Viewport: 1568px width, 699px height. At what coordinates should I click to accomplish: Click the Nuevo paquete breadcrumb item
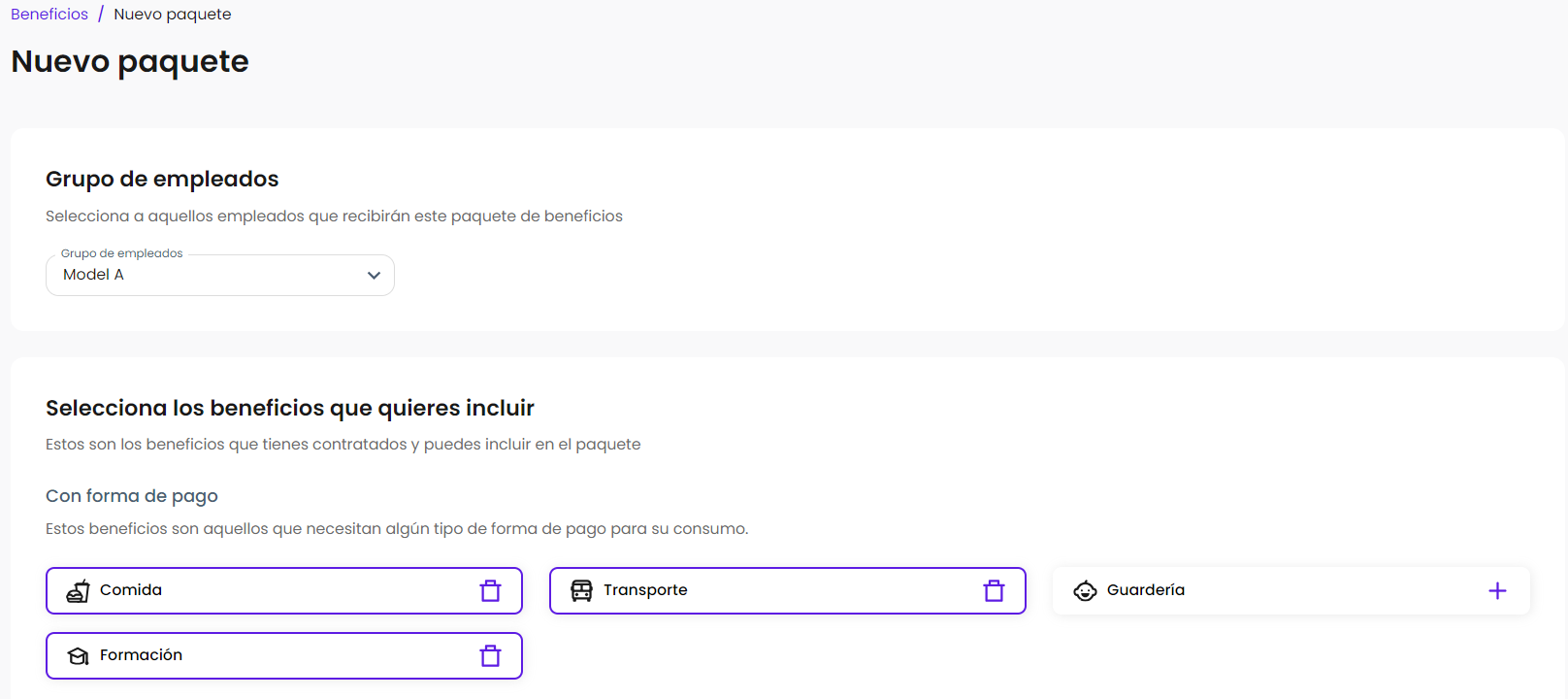tap(173, 15)
